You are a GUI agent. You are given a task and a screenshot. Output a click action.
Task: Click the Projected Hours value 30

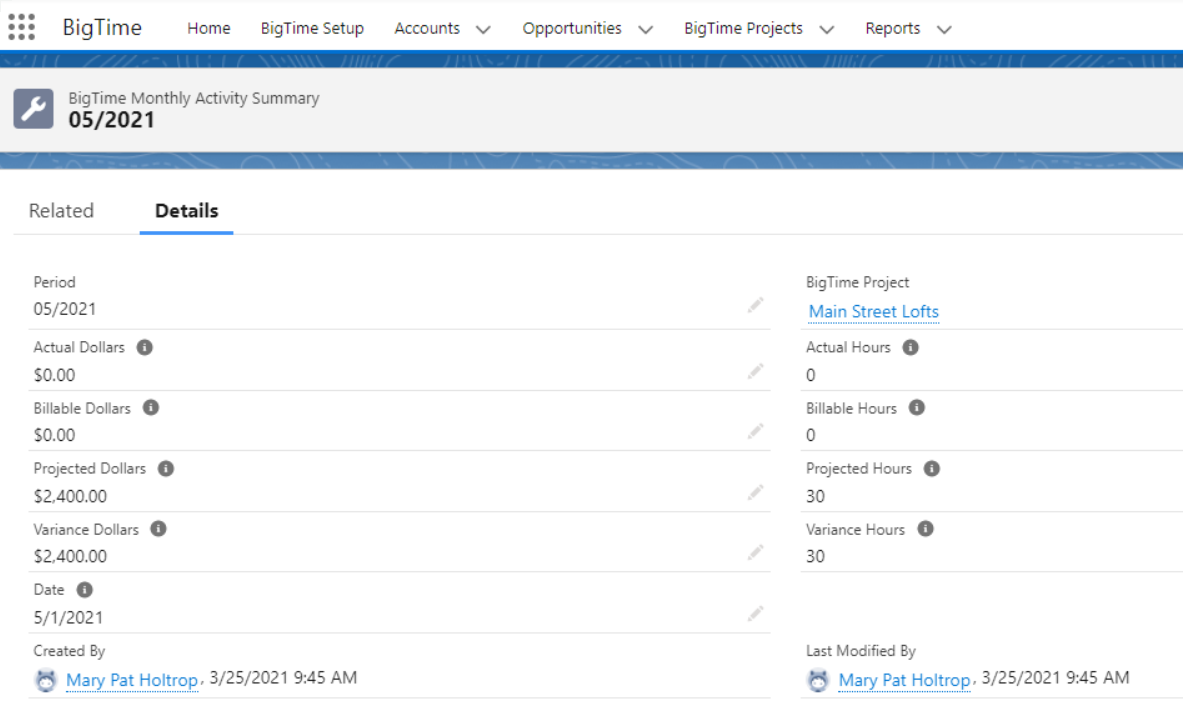pyautogui.click(x=816, y=496)
